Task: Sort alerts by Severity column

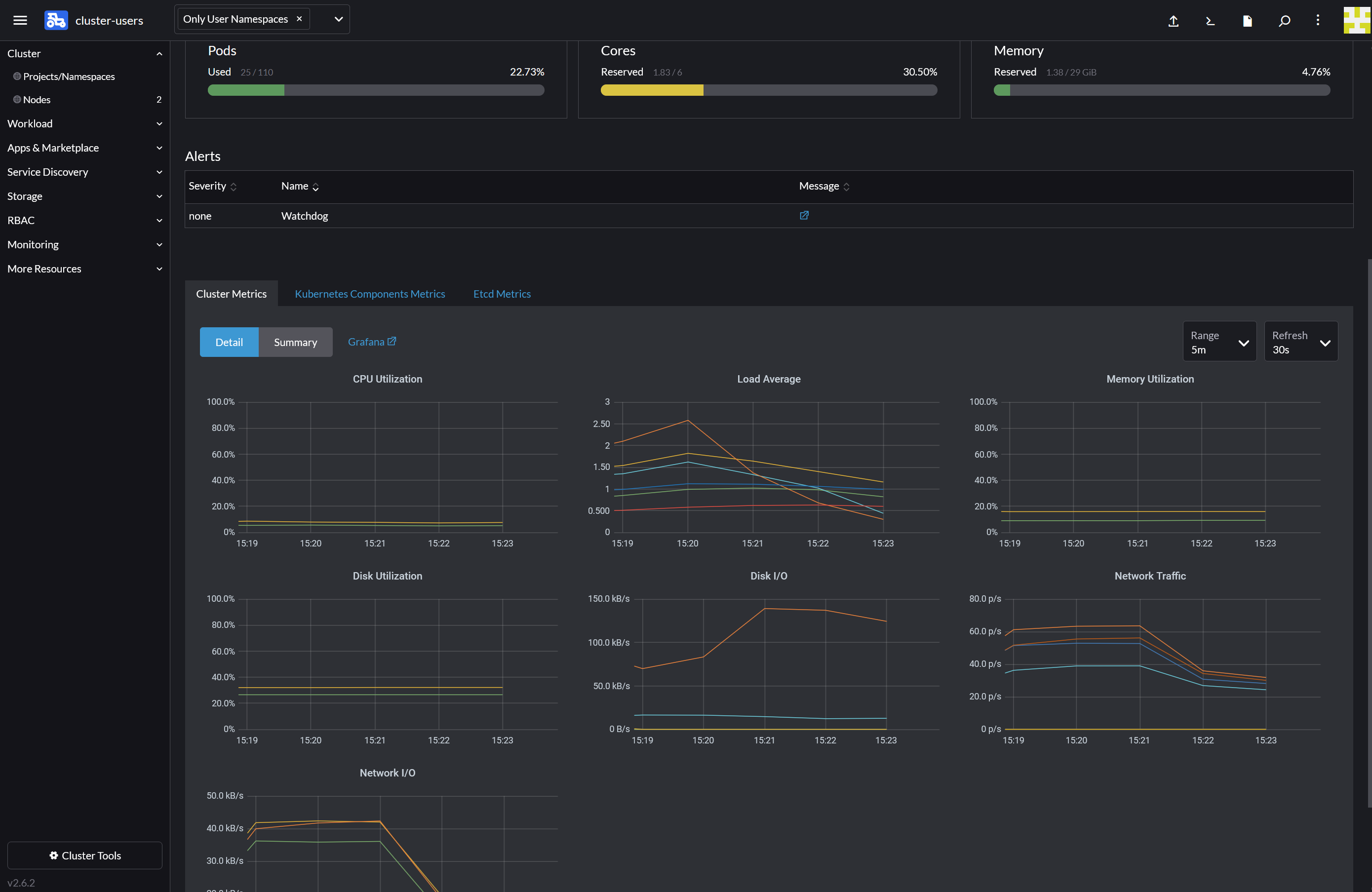Action: pyautogui.click(x=212, y=186)
